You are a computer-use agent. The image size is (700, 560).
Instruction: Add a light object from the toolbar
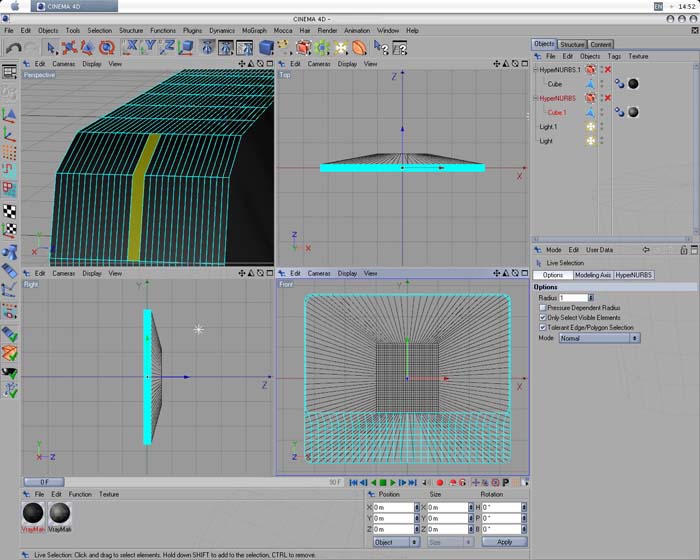[x=341, y=48]
